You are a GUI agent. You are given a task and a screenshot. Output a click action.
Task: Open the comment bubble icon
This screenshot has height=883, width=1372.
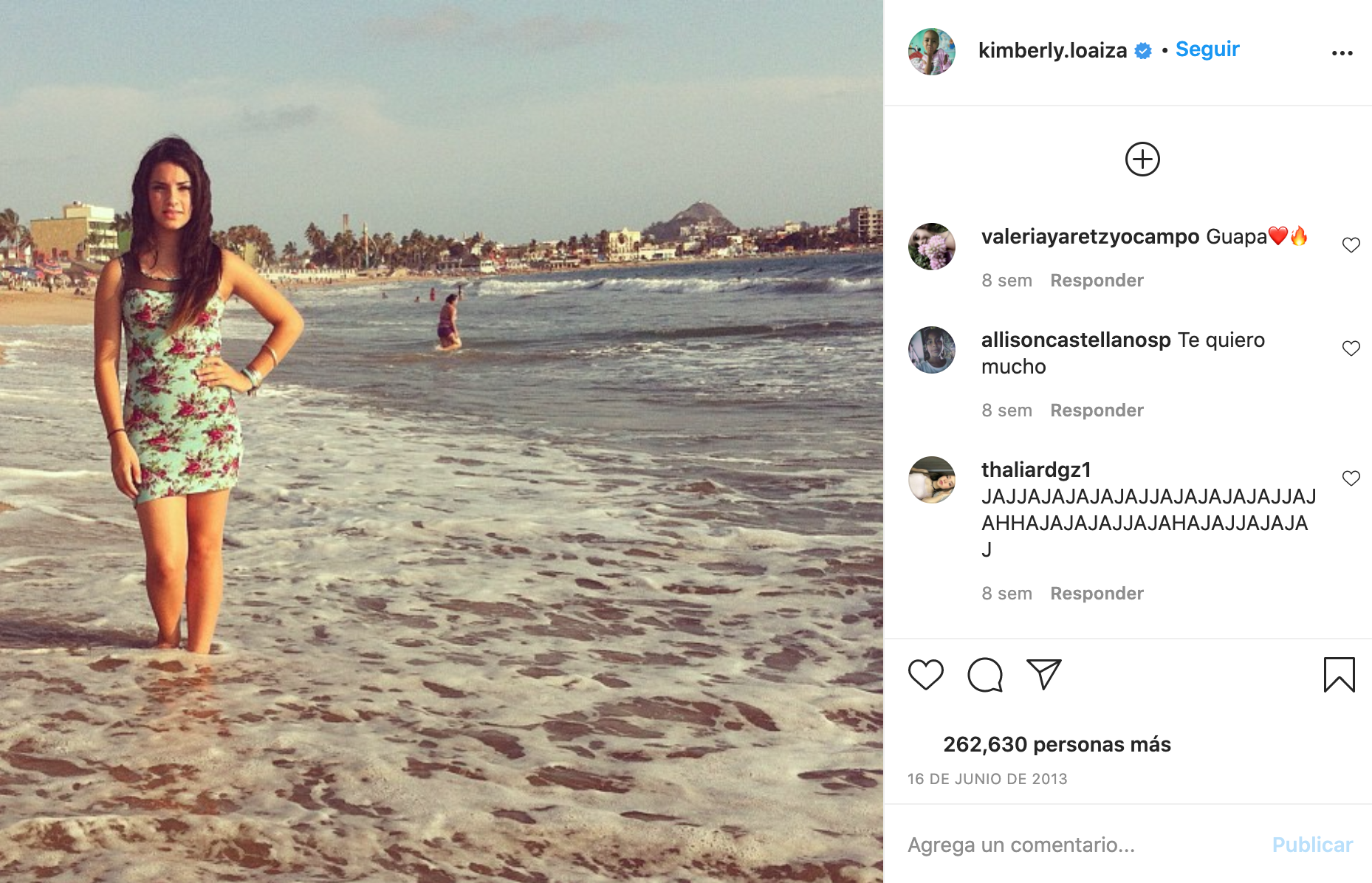985,674
